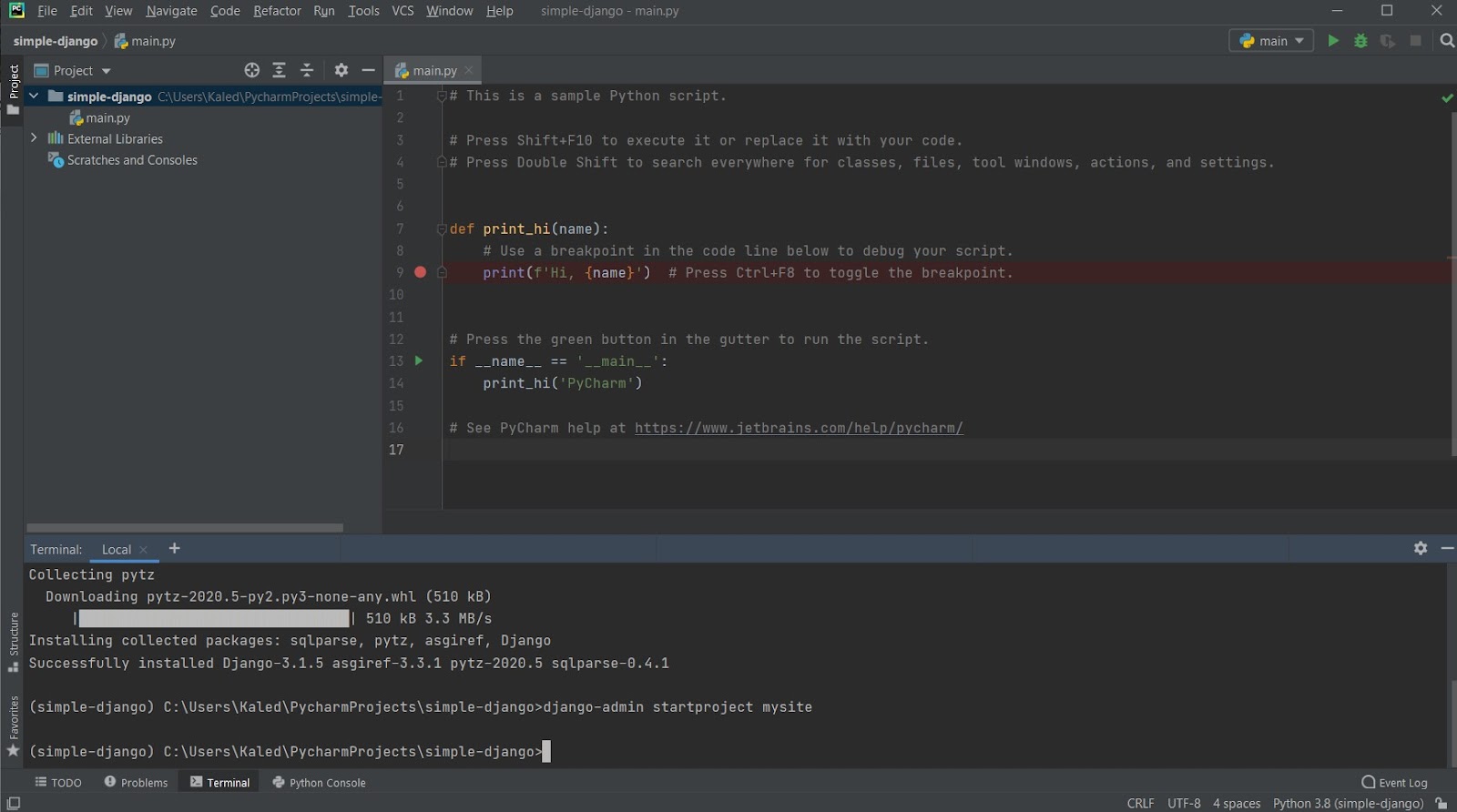Hide the Terminal tool window
The image size is (1457, 812).
1447,548
